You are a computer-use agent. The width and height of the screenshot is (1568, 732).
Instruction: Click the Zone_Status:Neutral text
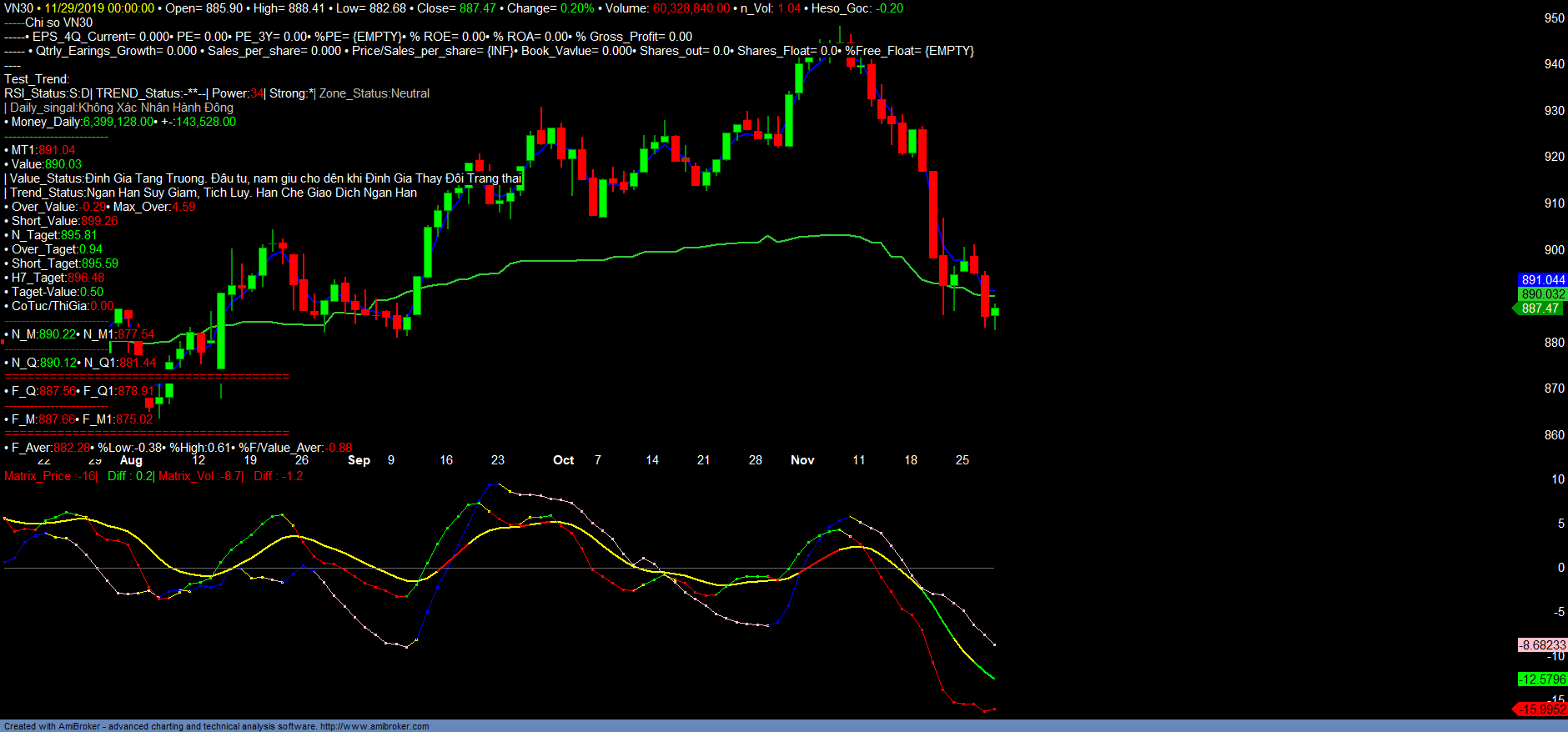[x=374, y=93]
